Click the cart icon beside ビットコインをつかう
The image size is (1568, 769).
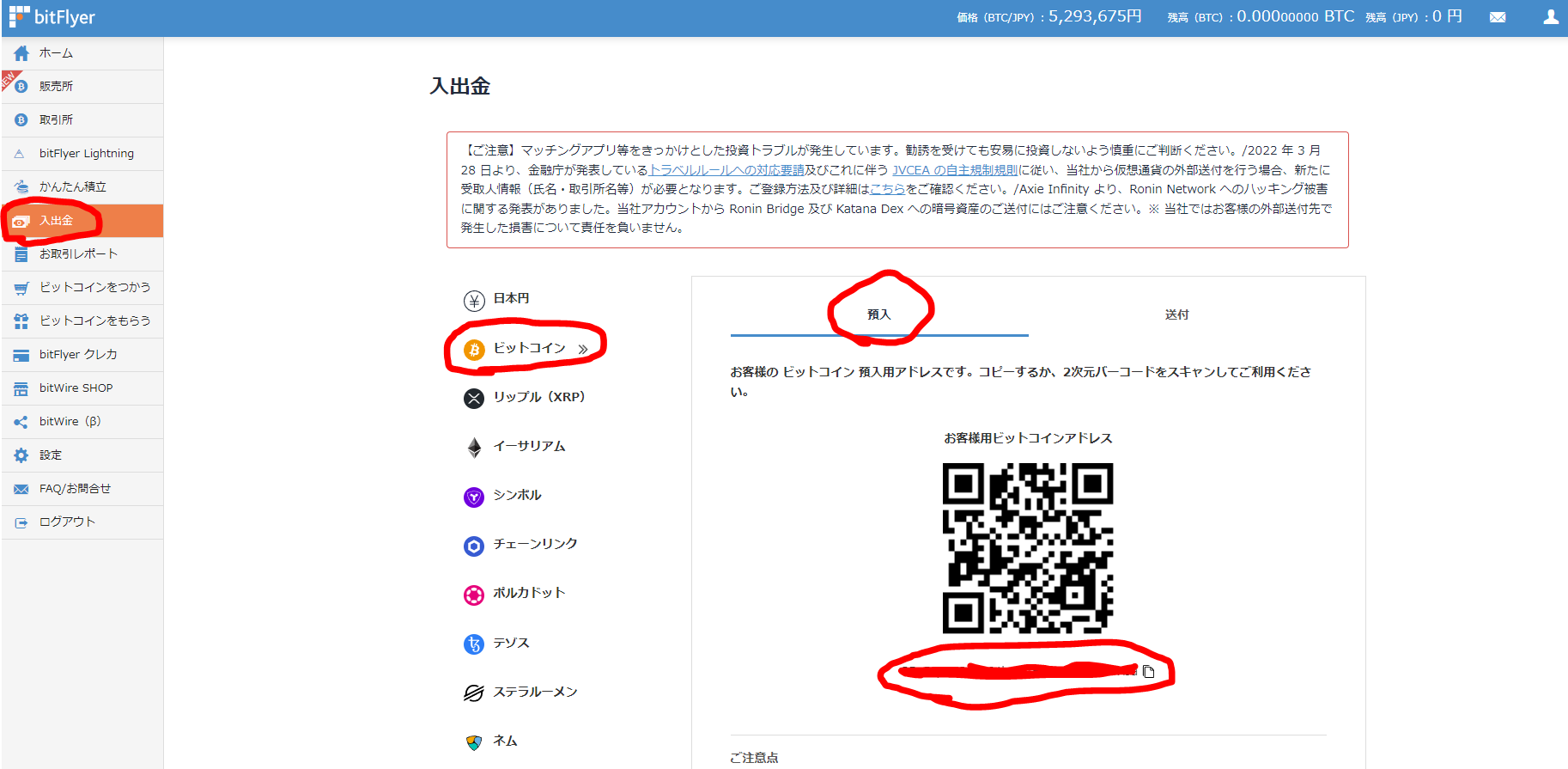[21, 288]
